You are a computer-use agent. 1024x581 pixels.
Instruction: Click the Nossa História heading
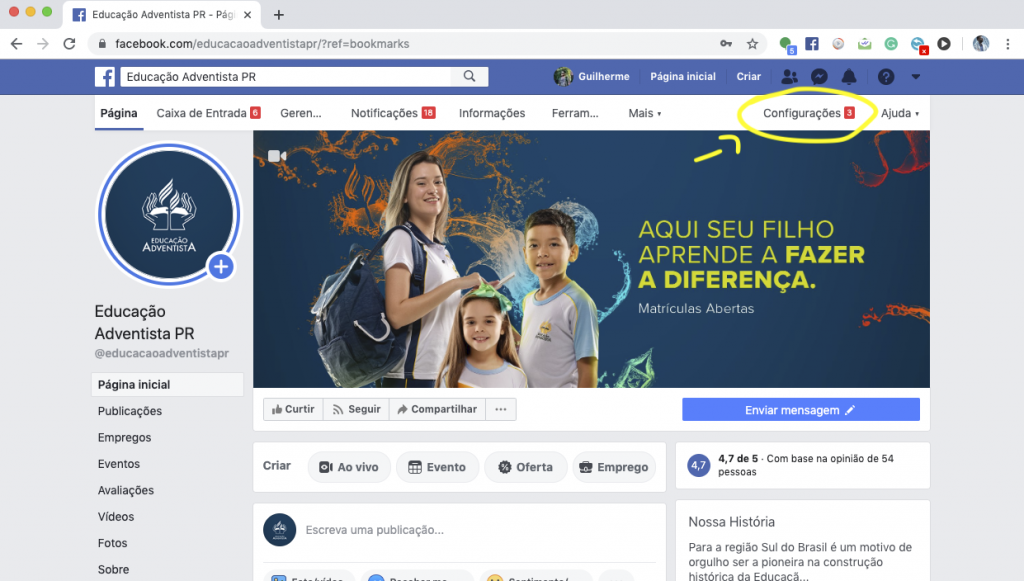coord(731,522)
